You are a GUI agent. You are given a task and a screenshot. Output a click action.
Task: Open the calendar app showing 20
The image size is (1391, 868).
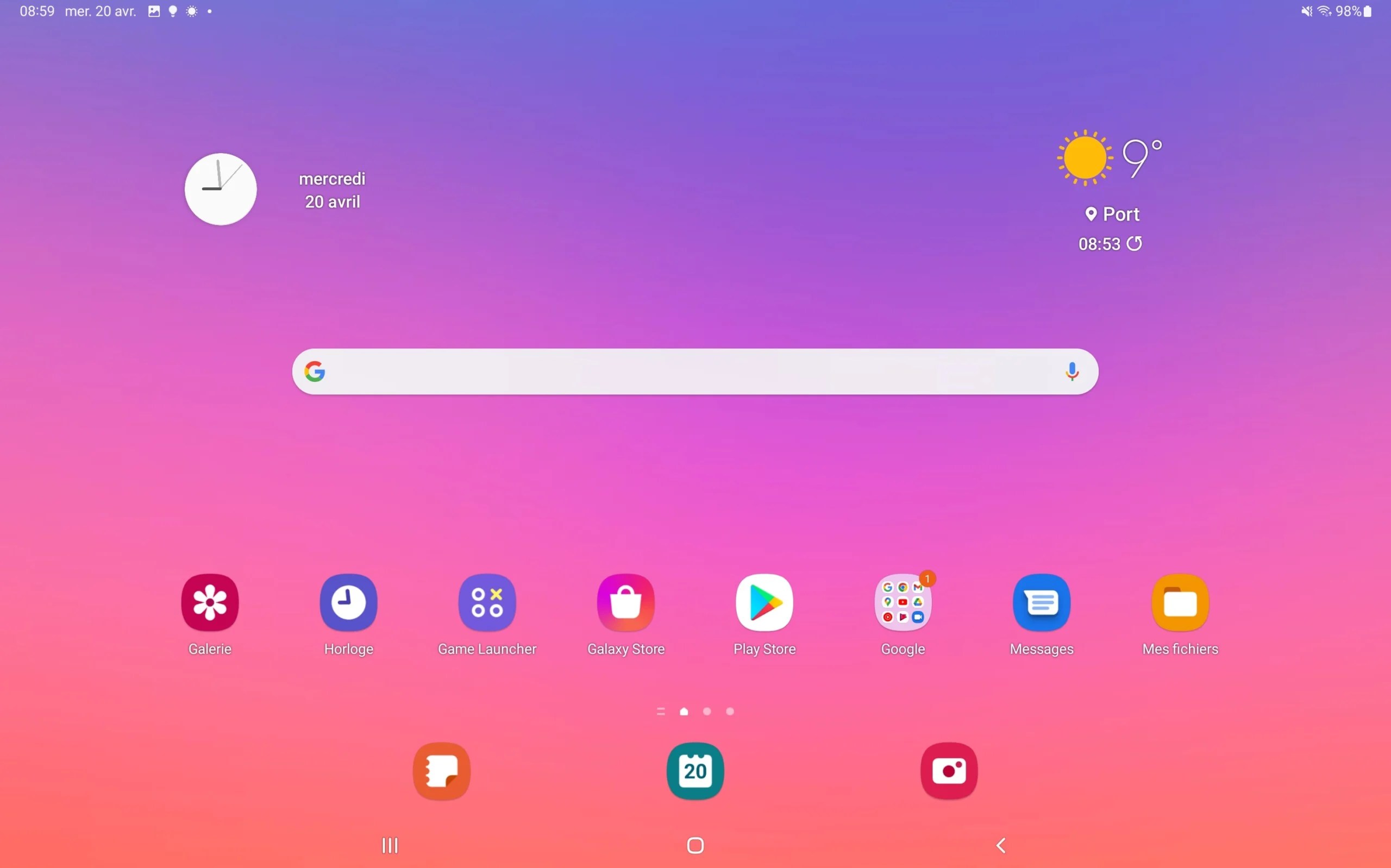(x=694, y=770)
